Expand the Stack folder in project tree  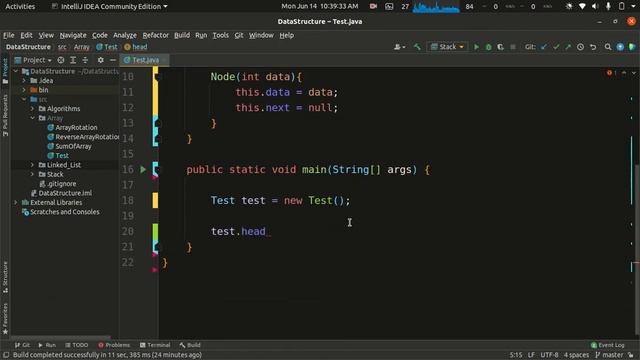[x=33, y=174]
